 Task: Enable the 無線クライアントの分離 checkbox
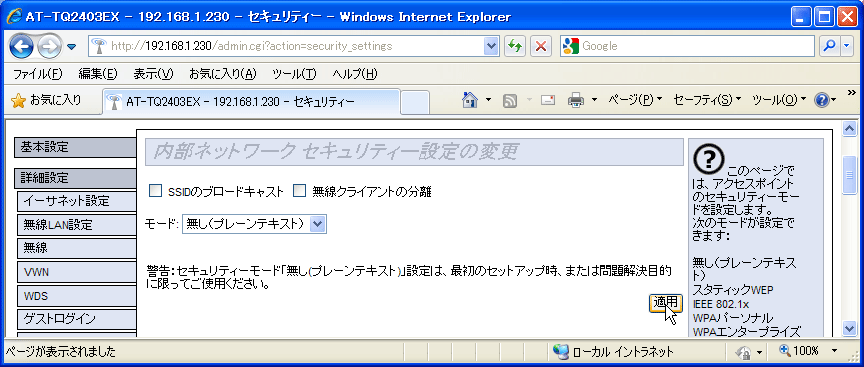point(299,191)
